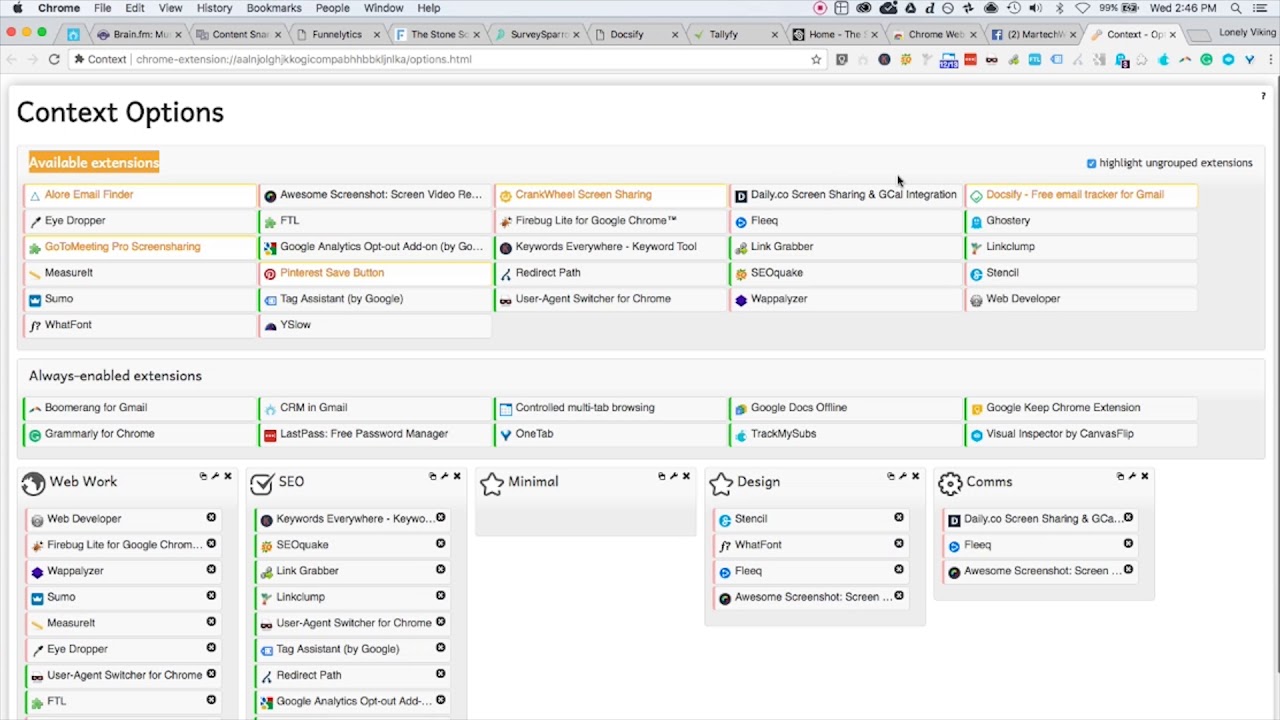Screen dimensions: 1280x720
Task: Click the Wi-Fi status icon in menu bar
Action: 1082,8
